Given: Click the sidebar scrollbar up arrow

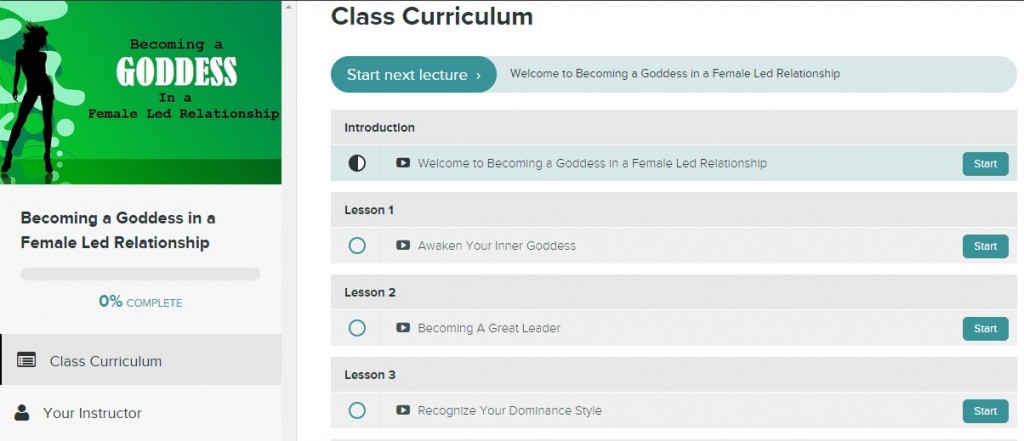Looking at the screenshot, I should (x=289, y=6).
